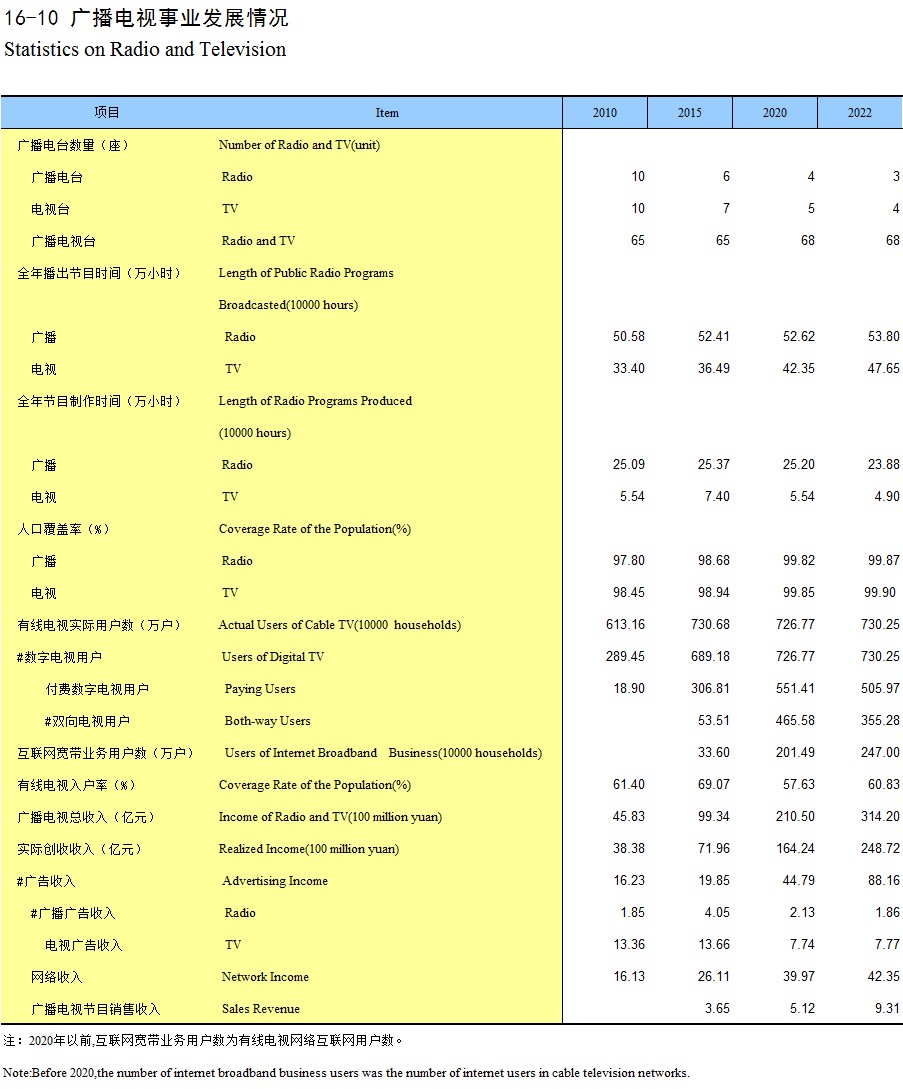Image resolution: width=903 pixels, height=1089 pixels.
Task: Click 'Paying Users' row label
Action: pyautogui.click(x=260, y=689)
